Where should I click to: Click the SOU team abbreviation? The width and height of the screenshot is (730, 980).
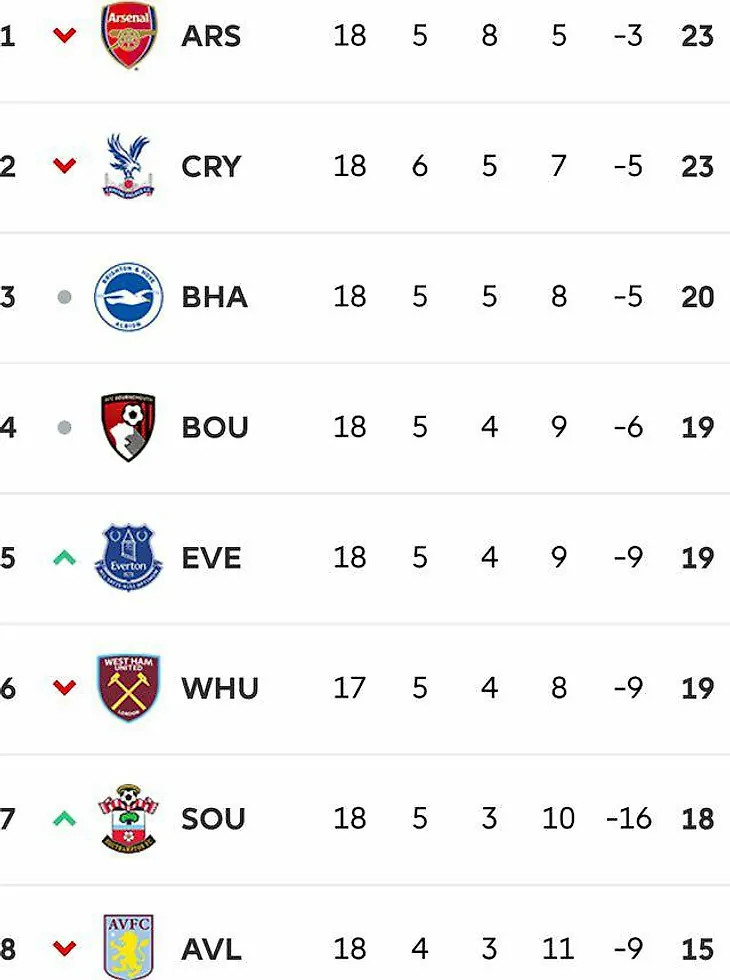213,819
